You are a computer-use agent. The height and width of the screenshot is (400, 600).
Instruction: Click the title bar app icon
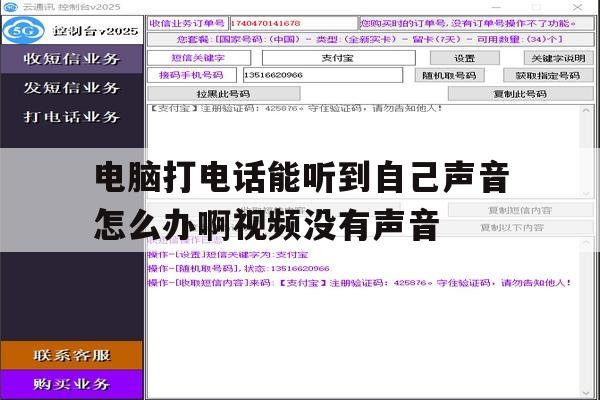(x=10, y=7)
